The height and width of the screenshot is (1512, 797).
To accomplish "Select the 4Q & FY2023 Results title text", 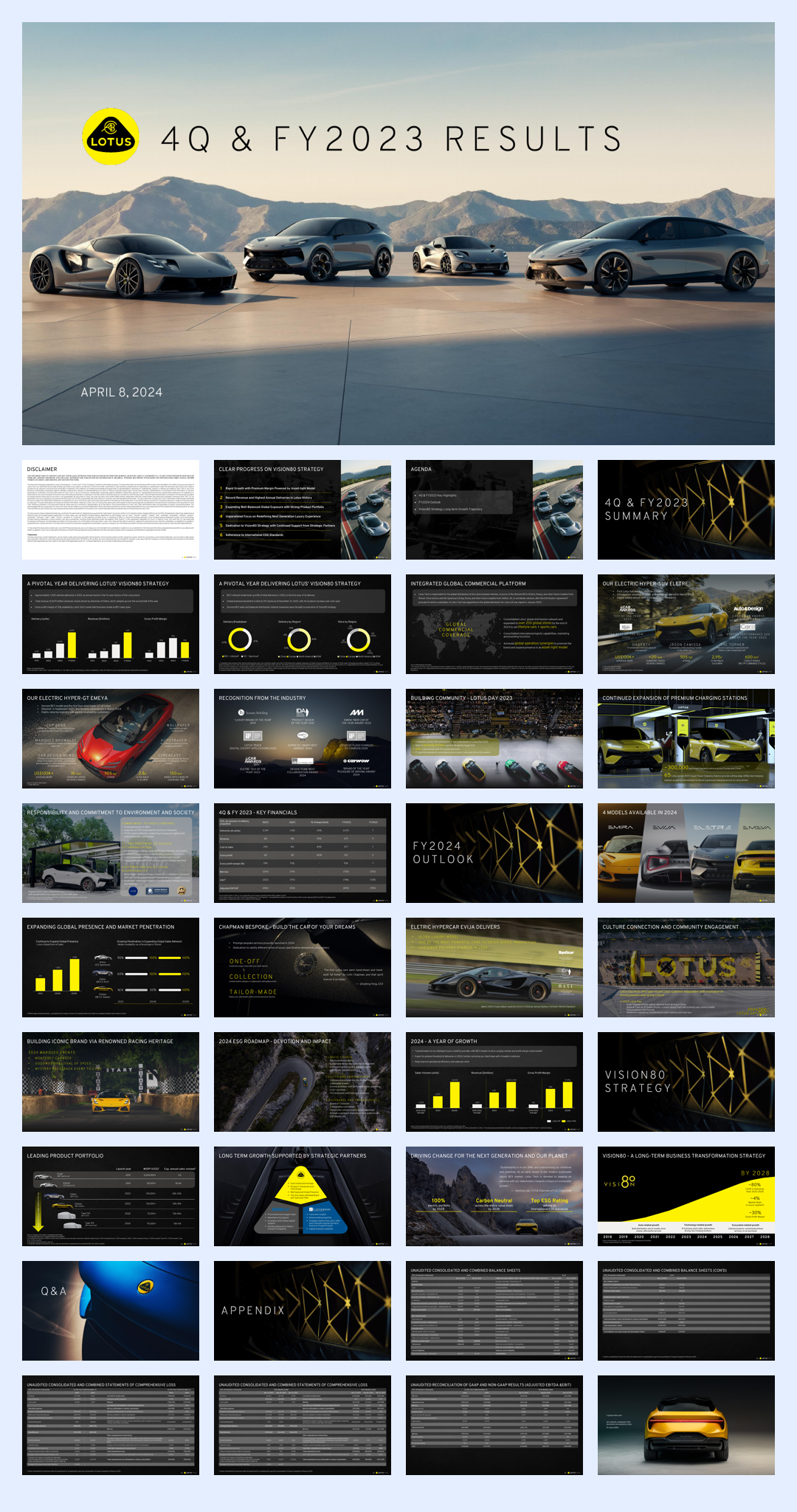I will [x=391, y=139].
